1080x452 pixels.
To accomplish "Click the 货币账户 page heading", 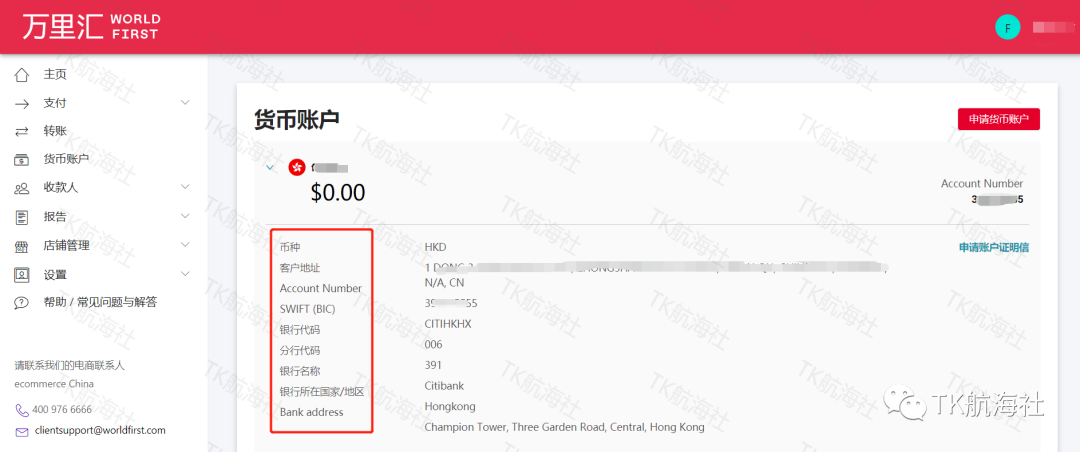I will [296, 119].
